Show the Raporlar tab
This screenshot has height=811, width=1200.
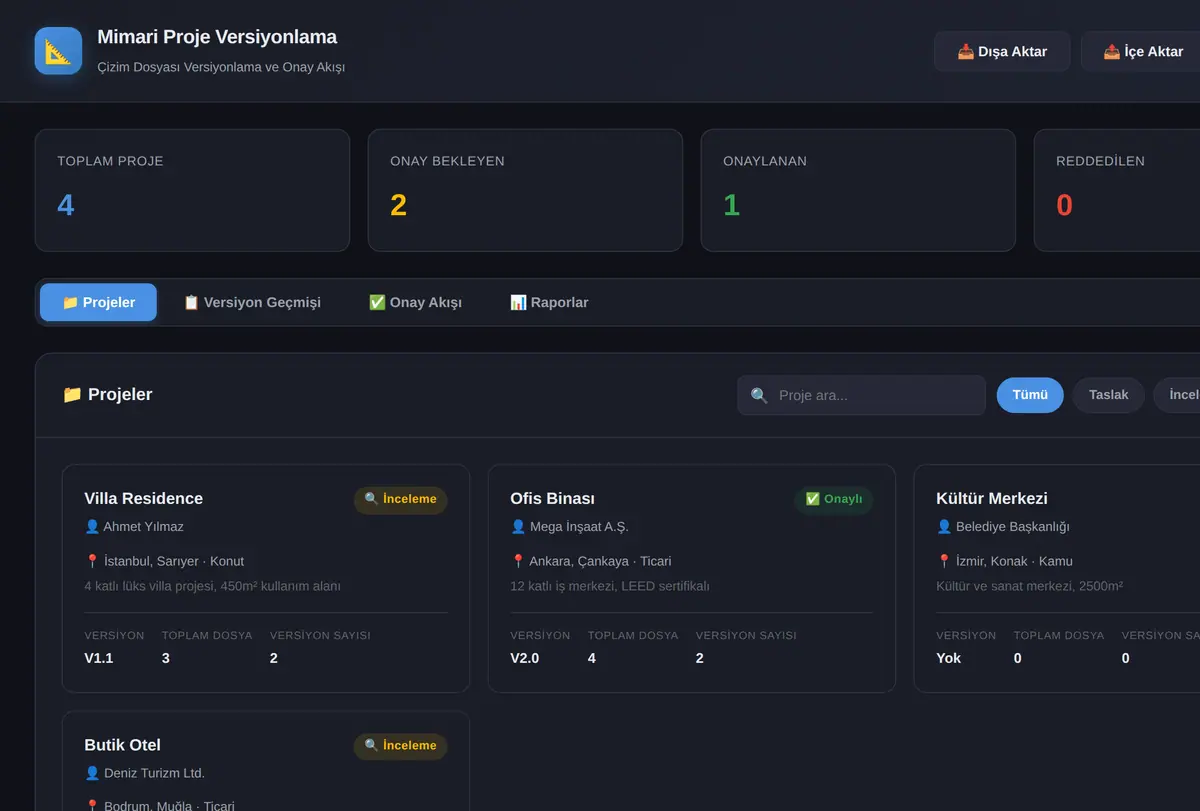click(549, 302)
